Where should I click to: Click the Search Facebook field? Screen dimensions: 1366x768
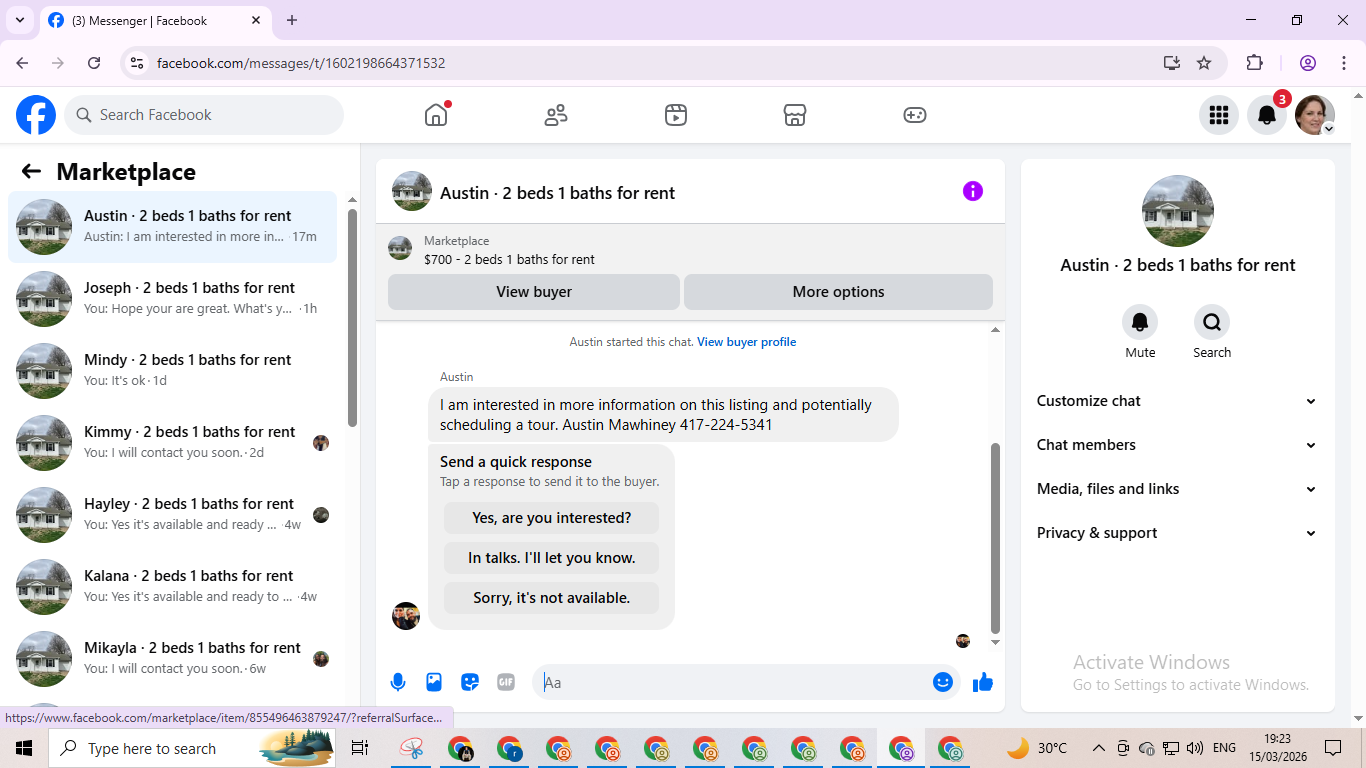pyautogui.click(x=204, y=115)
